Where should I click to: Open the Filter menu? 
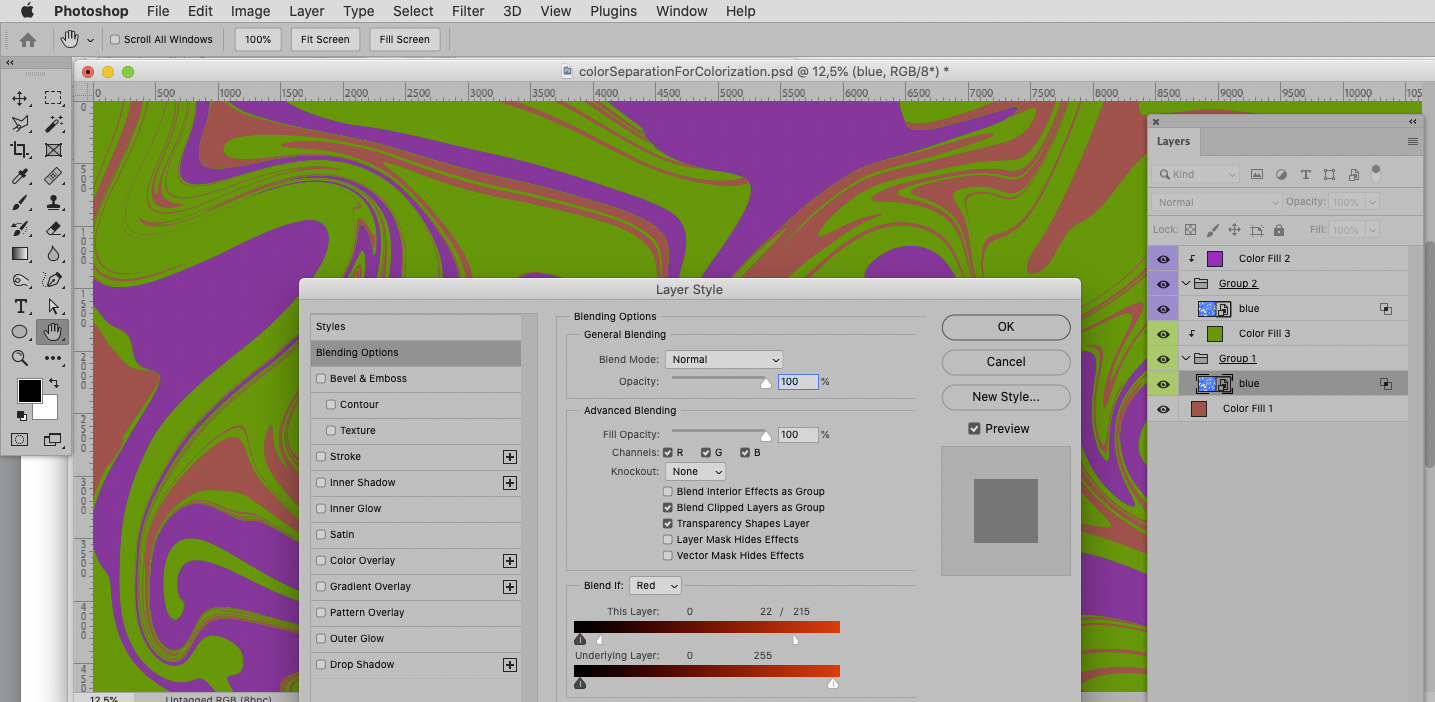pos(467,11)
